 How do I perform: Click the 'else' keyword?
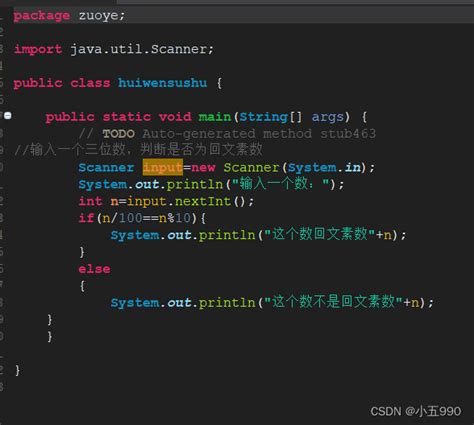(94, 269)
